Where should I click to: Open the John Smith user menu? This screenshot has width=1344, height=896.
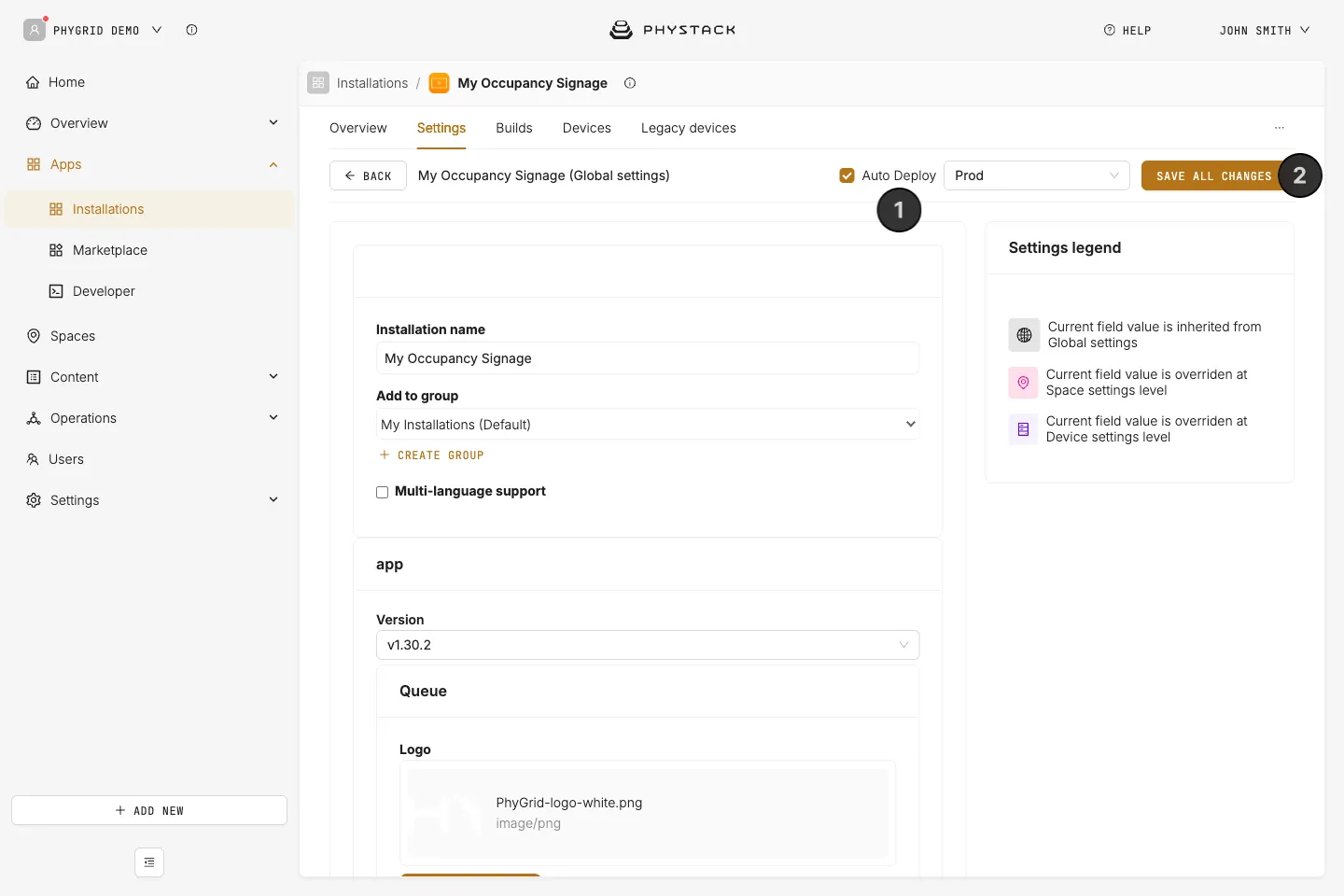[1265, 30]
